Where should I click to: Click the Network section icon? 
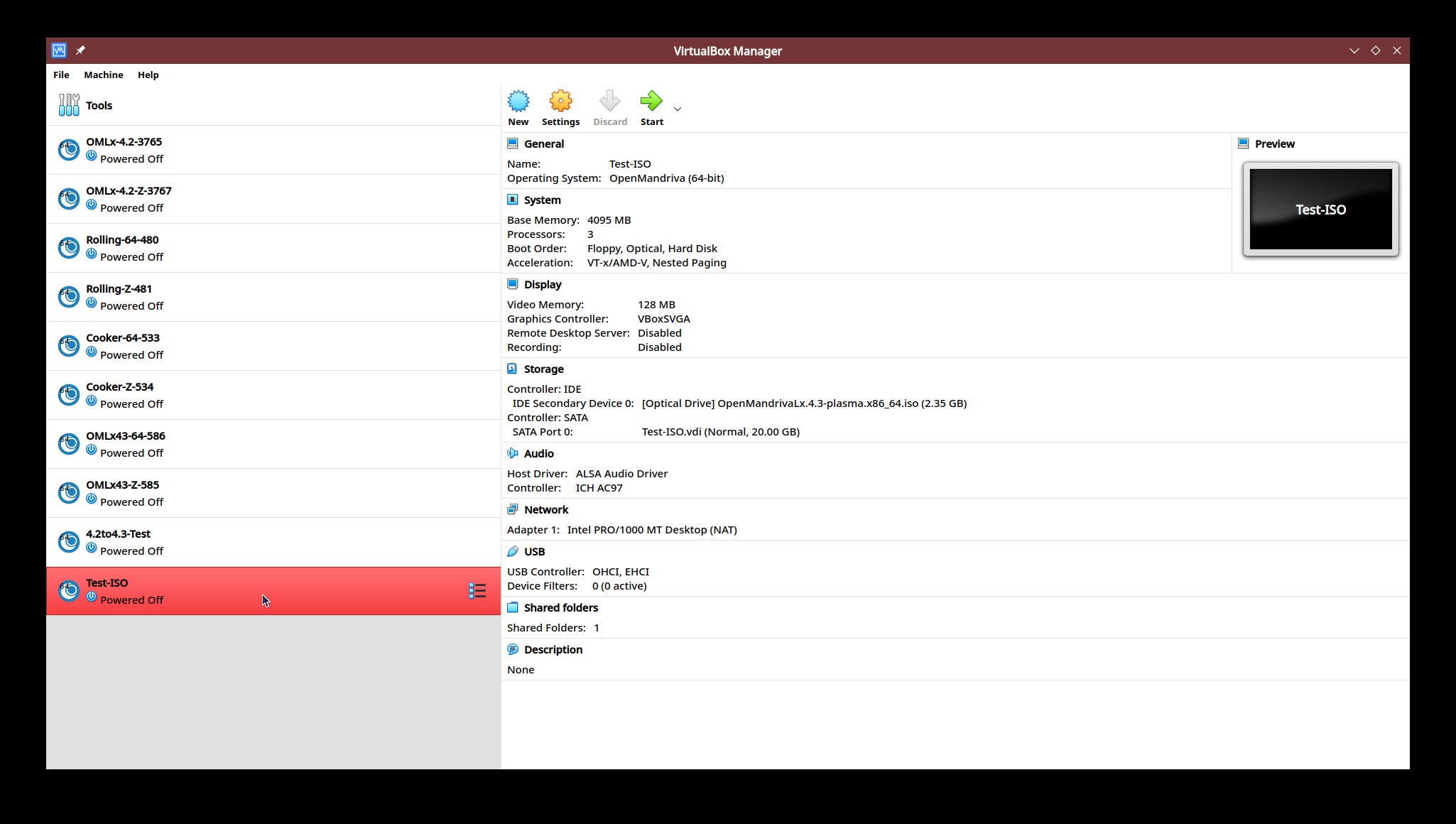pyautogui.click(x=512, y=509)
